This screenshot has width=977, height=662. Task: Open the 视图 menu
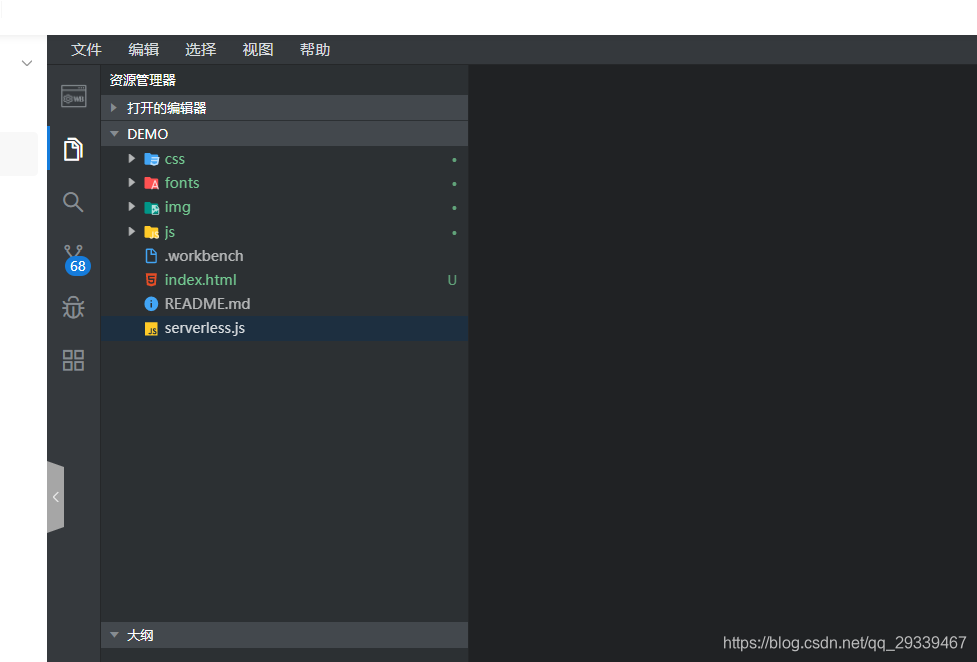point(258,50)
